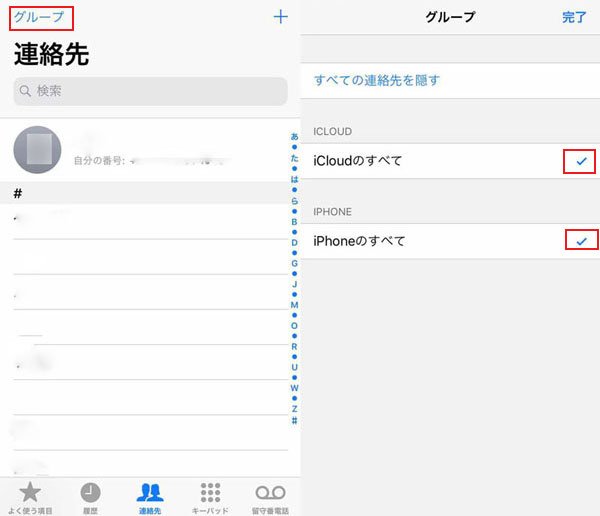Uncheck the iPhoneのすべて checkmark

point(581,241)
